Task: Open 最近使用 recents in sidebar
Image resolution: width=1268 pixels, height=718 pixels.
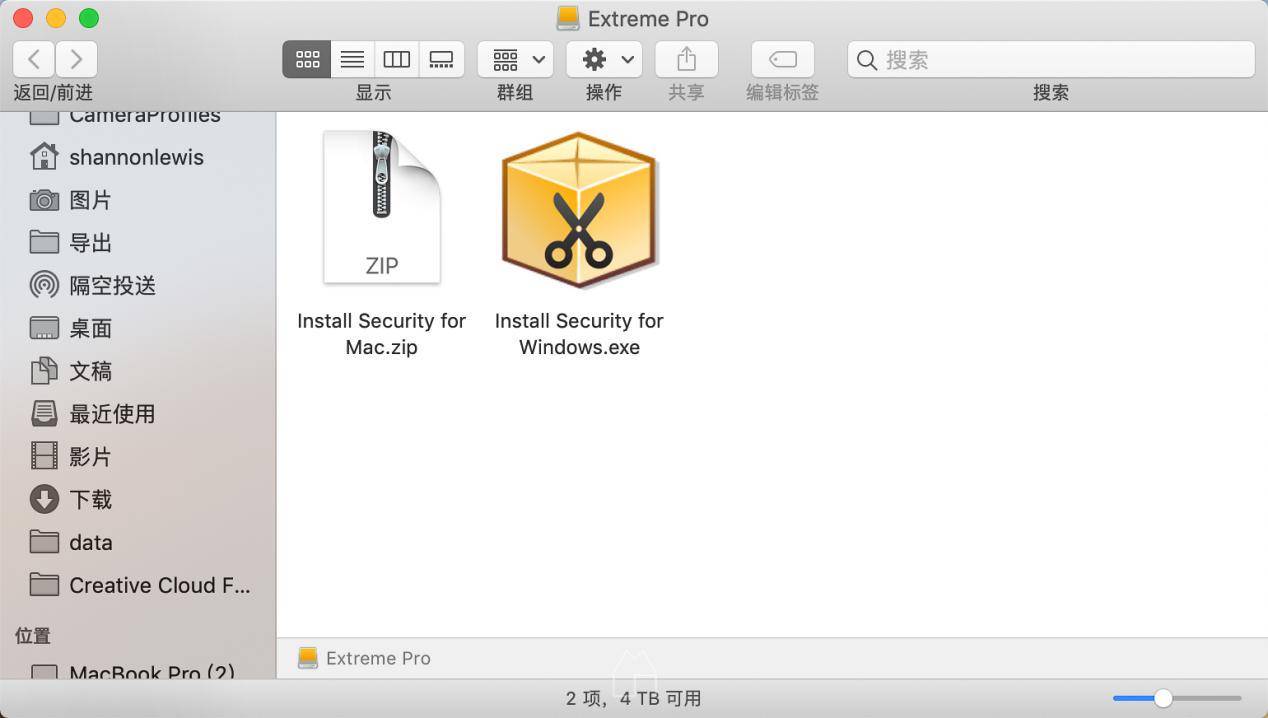Action: [137, 414]
